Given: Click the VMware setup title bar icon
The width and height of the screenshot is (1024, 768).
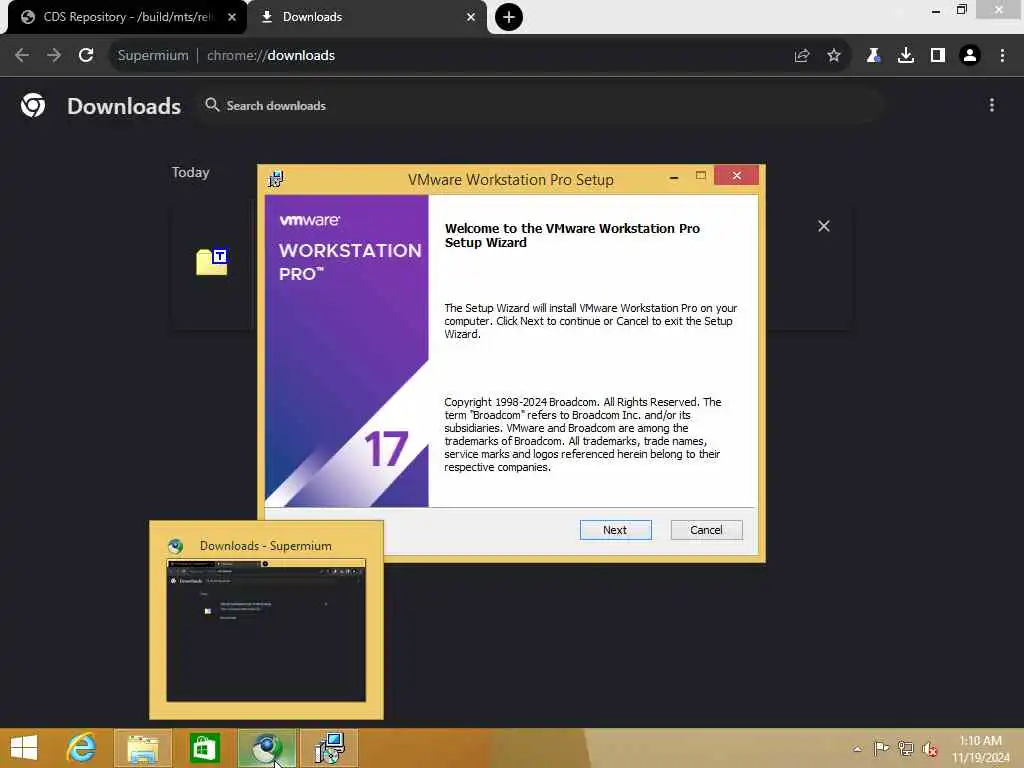Looking at the screenshot, I should click(x=276, y=178).
